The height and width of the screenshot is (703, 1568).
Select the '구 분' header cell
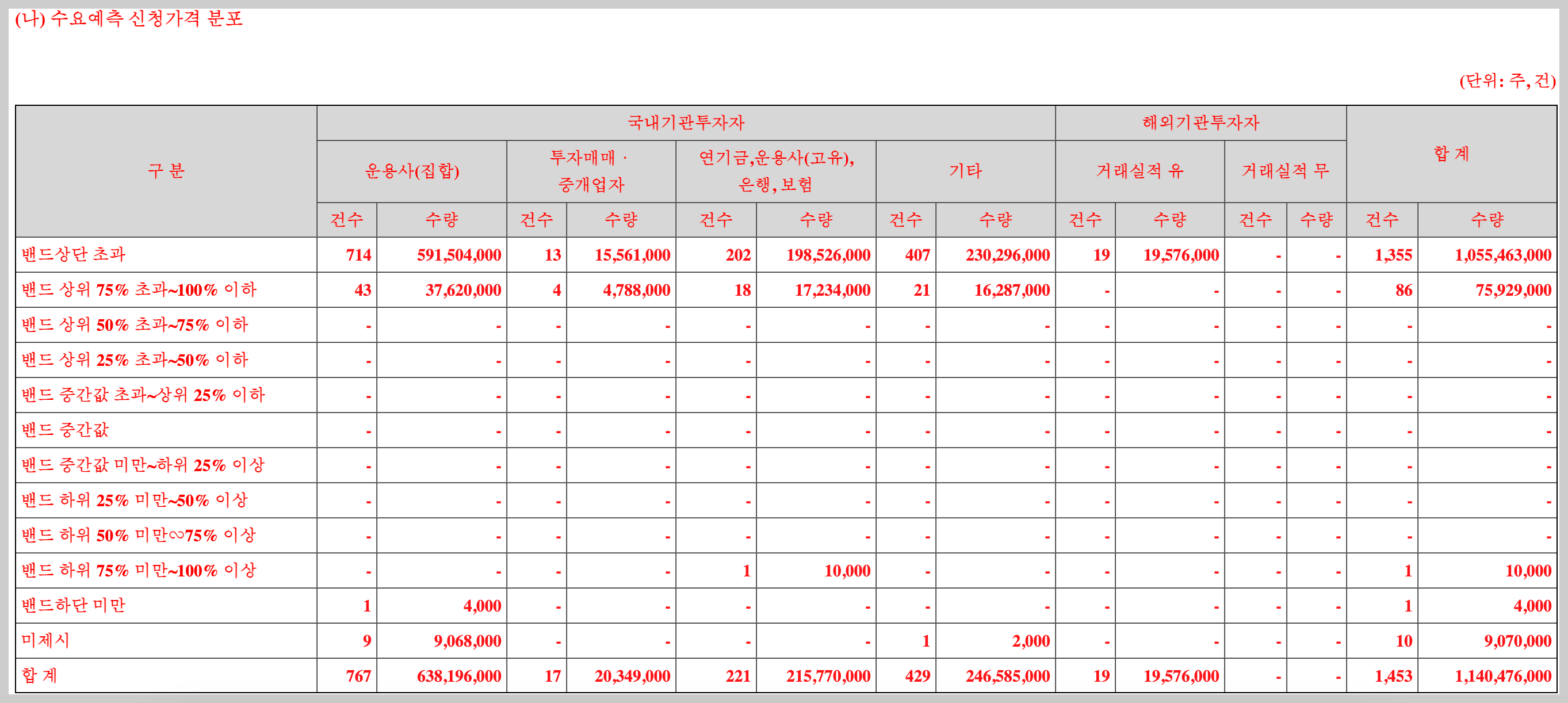point(166,171)
